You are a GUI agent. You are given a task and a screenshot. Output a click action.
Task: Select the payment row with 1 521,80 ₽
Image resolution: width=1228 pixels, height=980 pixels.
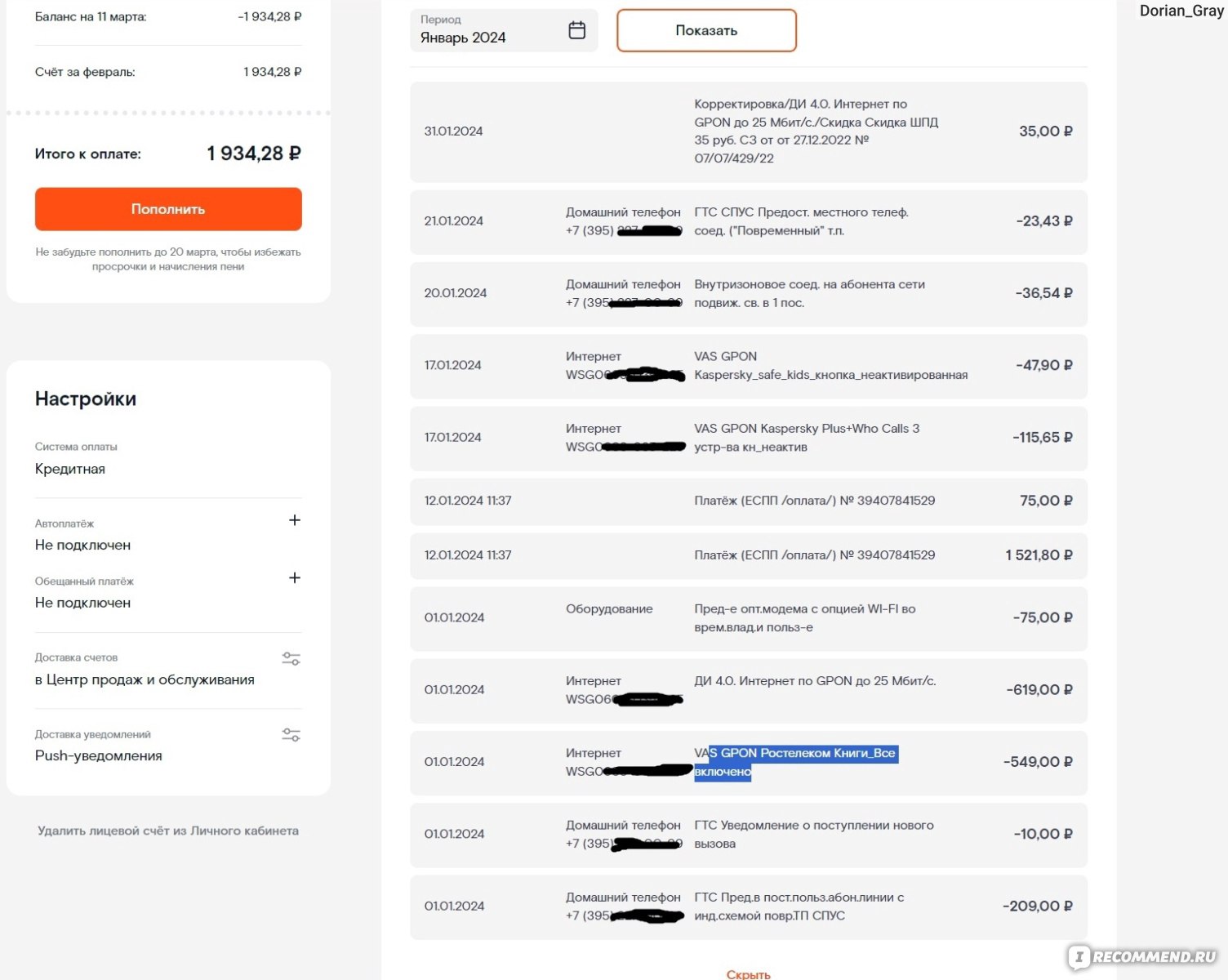[749, 555]
